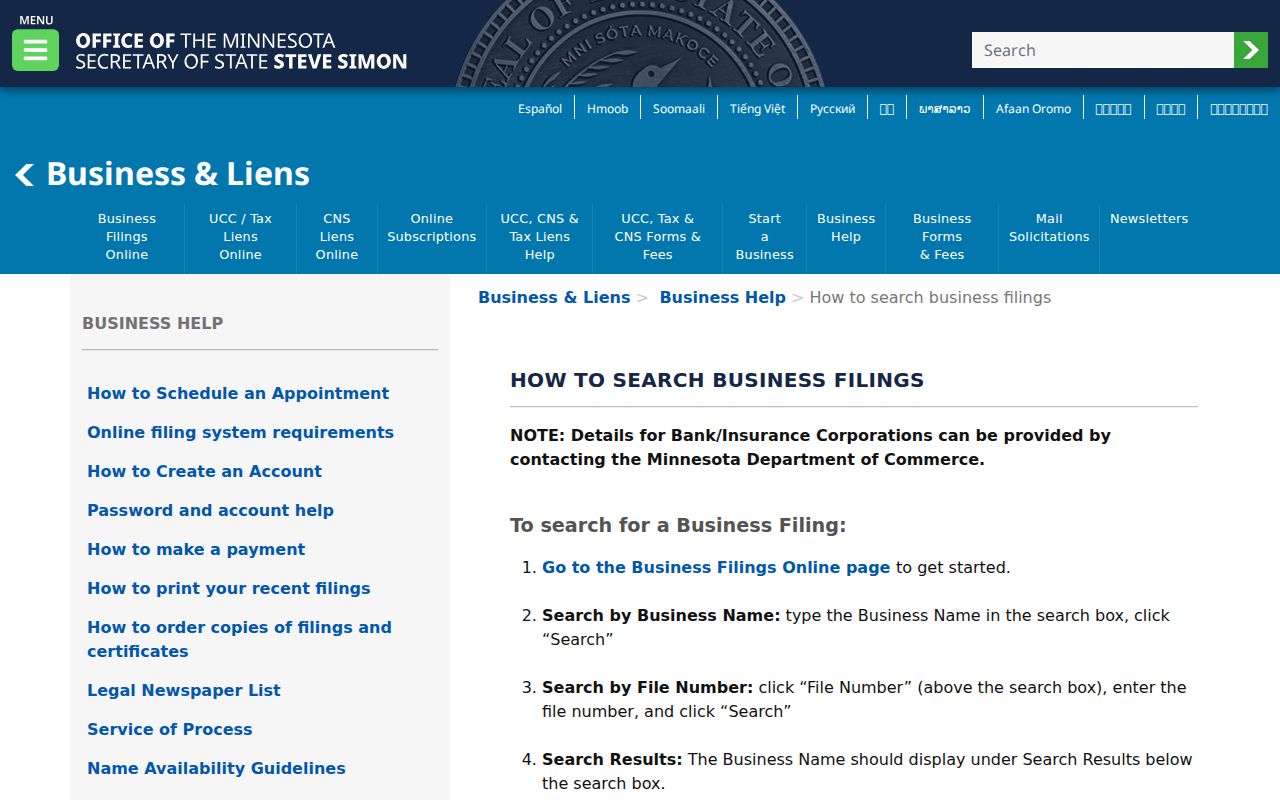Select Mail Solicitations nav item
The image size is (1280, 800).
(1049, 228)
